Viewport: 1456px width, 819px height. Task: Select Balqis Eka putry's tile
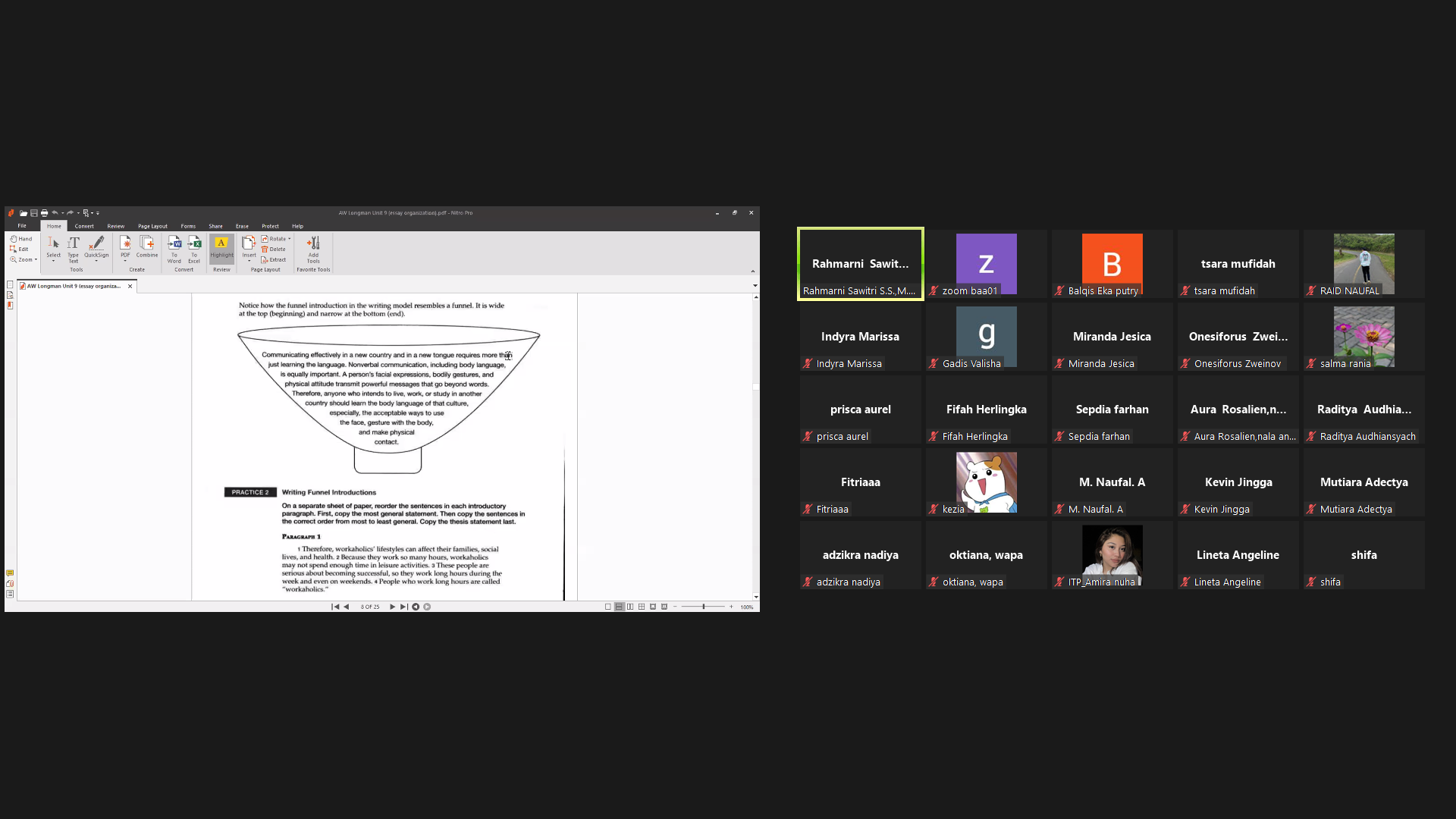(1112, 264)
